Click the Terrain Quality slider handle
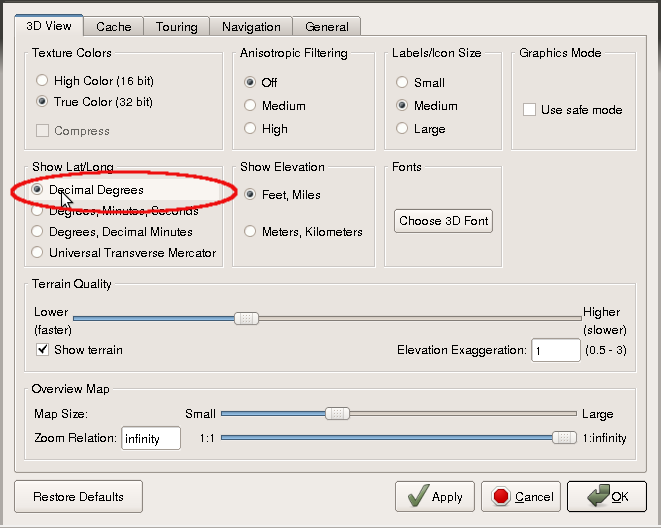Image resolution: width=661 pixels, height=528 pixels. tap(247, 318)
